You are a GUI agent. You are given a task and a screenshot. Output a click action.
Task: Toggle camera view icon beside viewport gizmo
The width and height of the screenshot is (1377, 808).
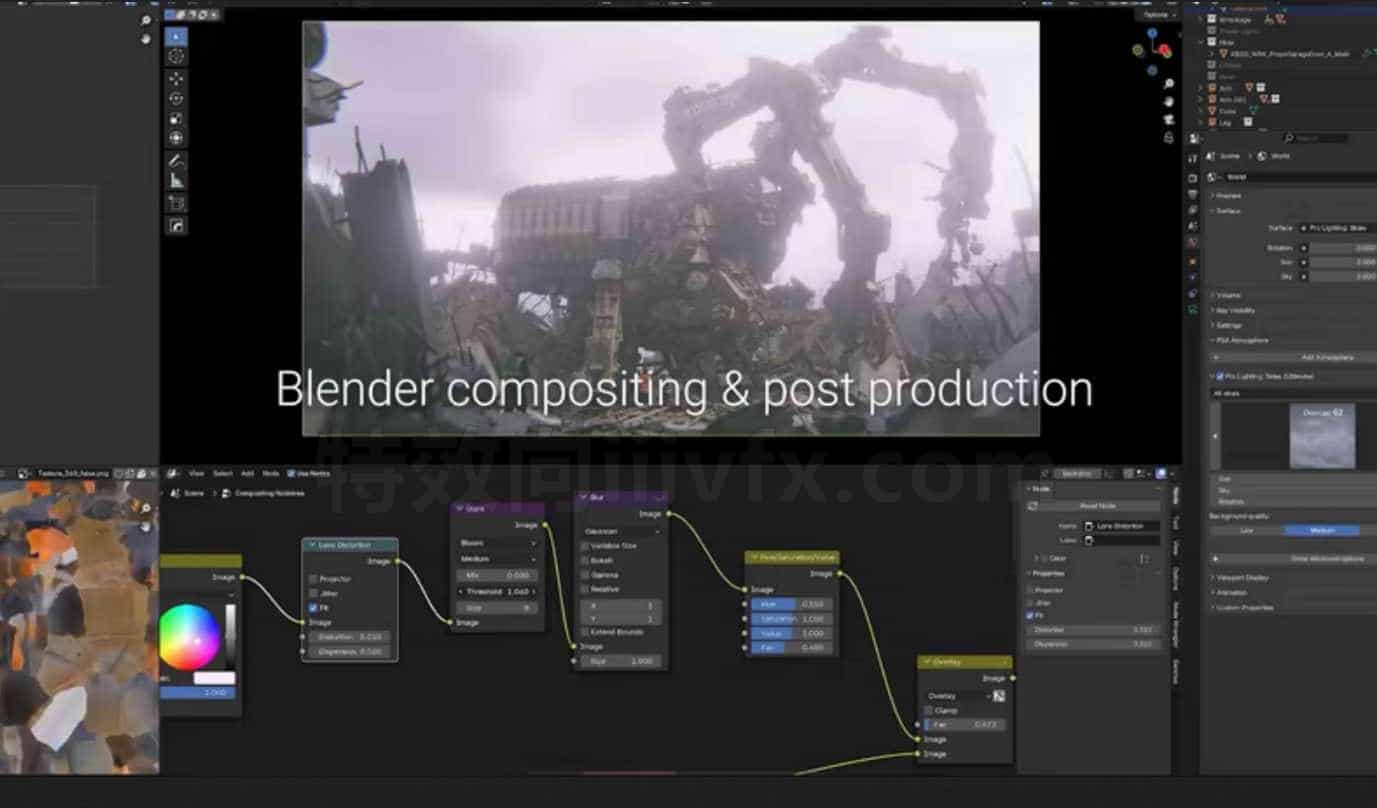point(1169,119)
